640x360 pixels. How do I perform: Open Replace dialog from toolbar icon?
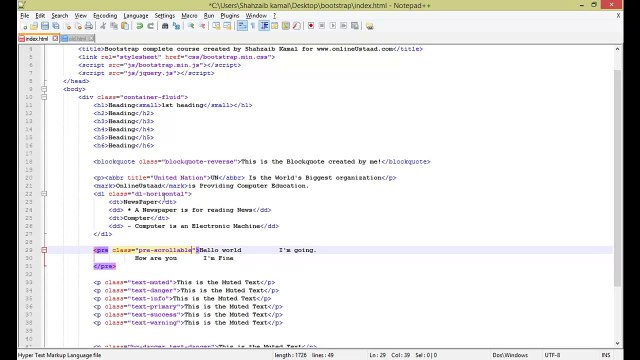tap(176, 26)
